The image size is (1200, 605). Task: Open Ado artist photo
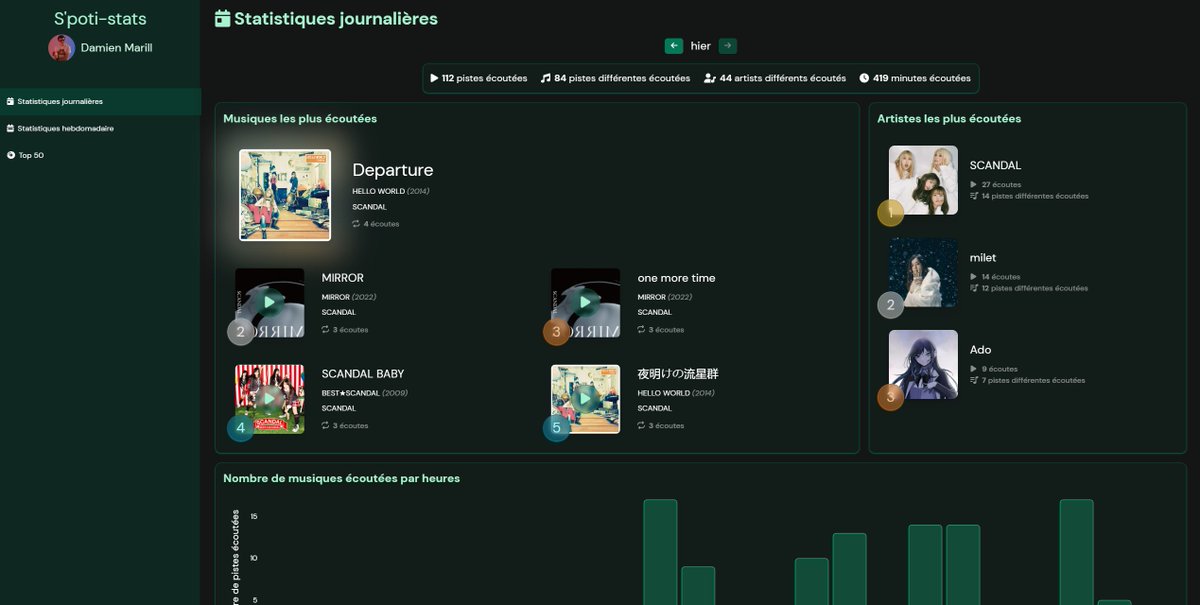tap(923, 364)
